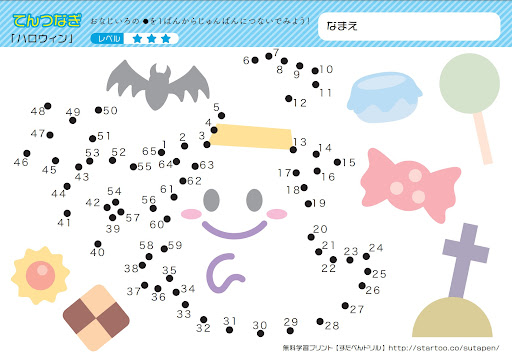Click the second blue level star
Screen dimensions: 512x363
click(x=152, y=39)
